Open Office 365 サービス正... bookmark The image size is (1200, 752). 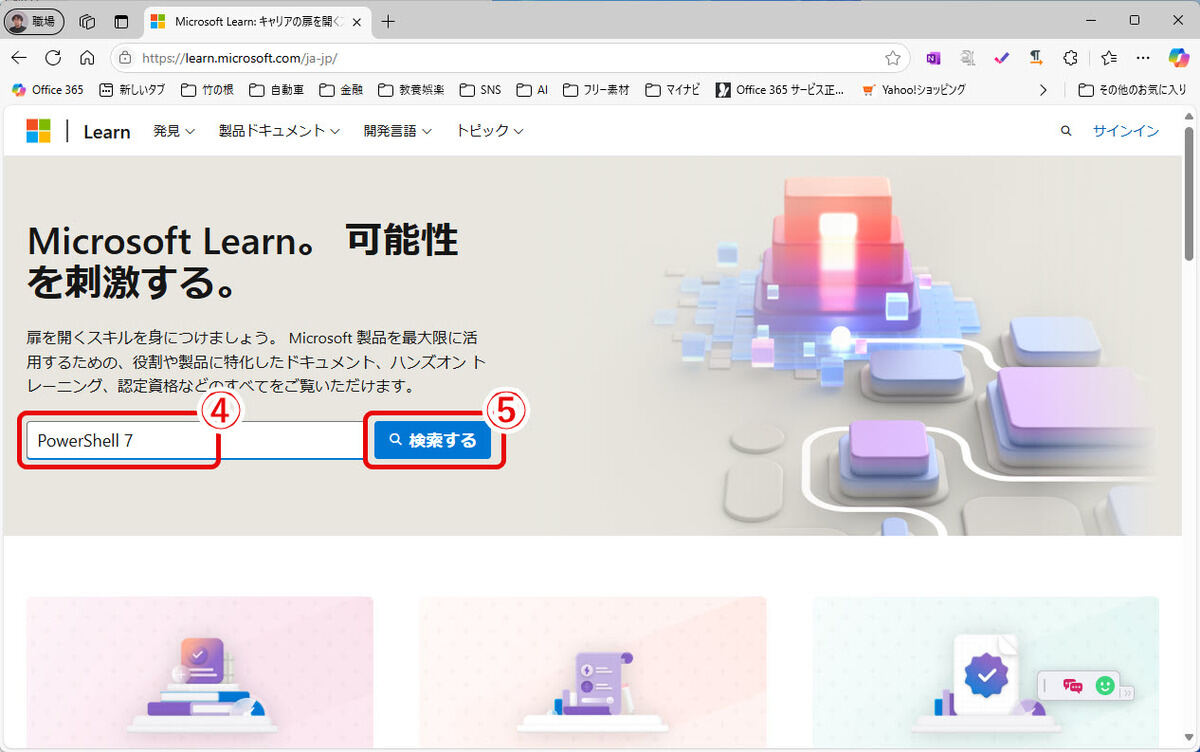coord(782,90)
